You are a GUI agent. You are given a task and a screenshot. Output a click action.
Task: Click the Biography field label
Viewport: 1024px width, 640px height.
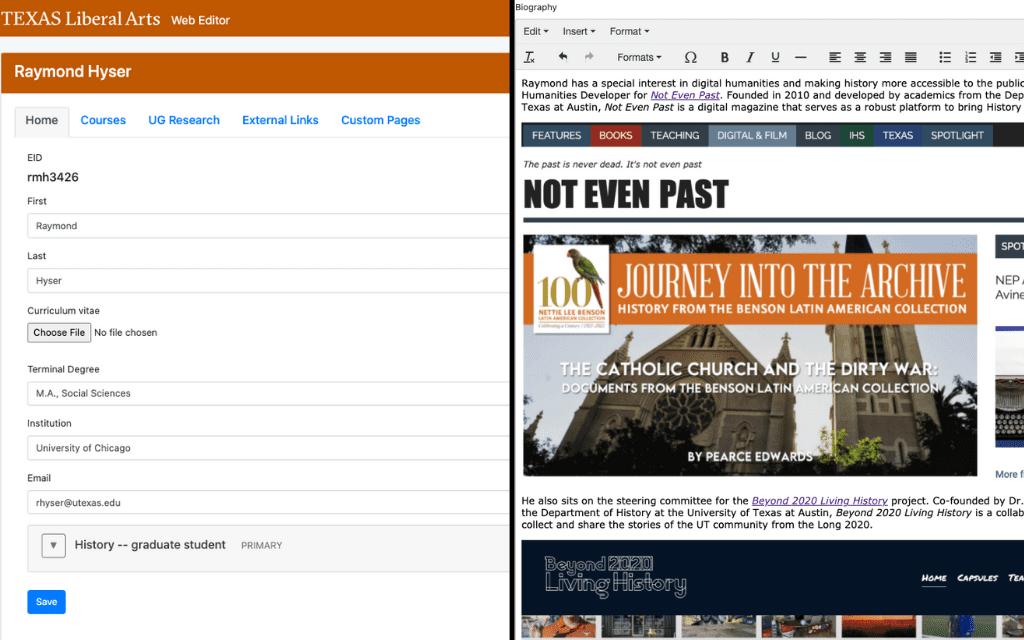536,7
